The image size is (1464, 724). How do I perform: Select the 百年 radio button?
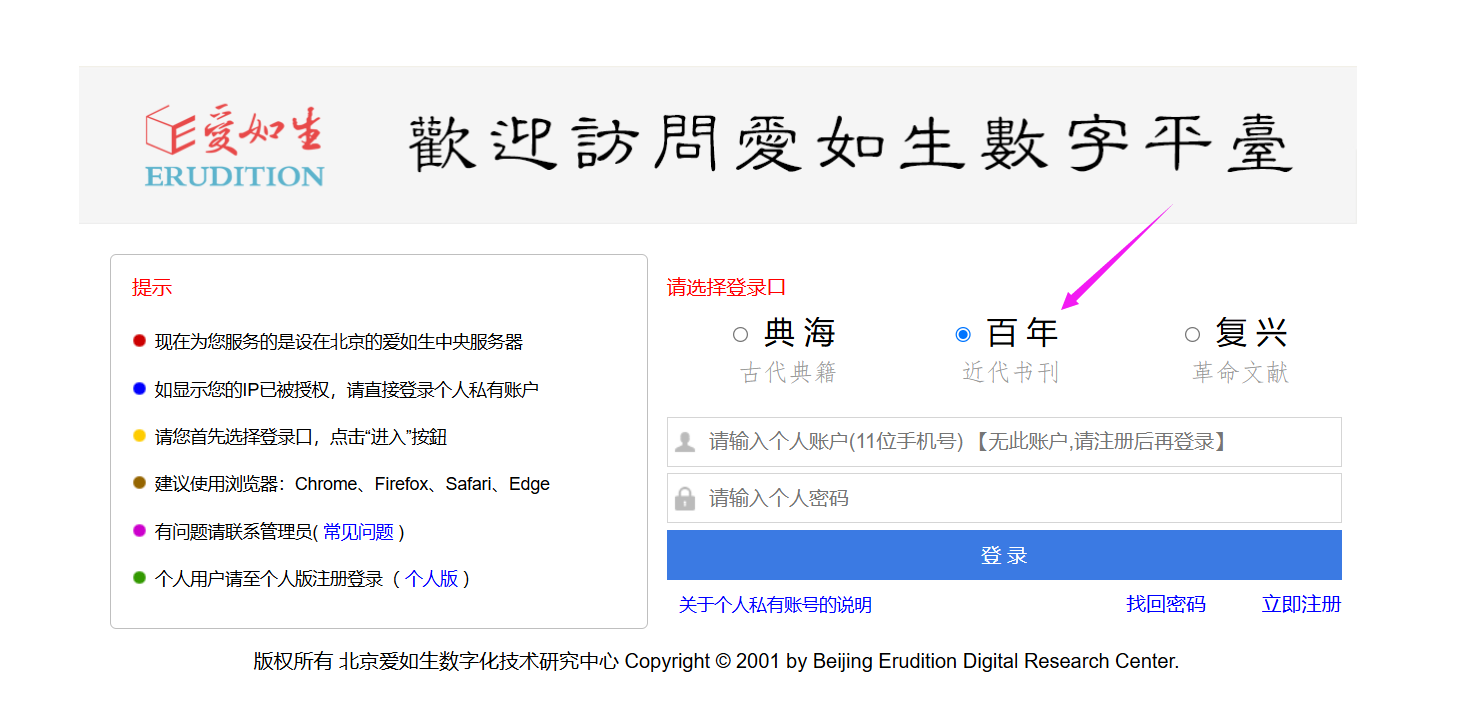pos(963,334)
